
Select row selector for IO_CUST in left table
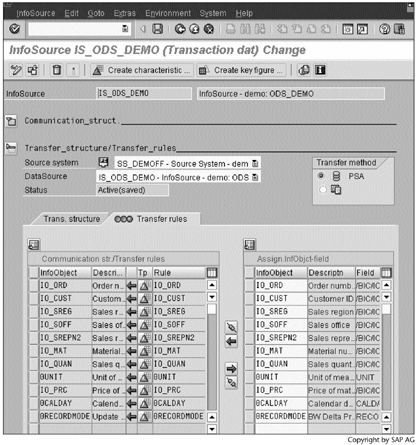(34, 298)
